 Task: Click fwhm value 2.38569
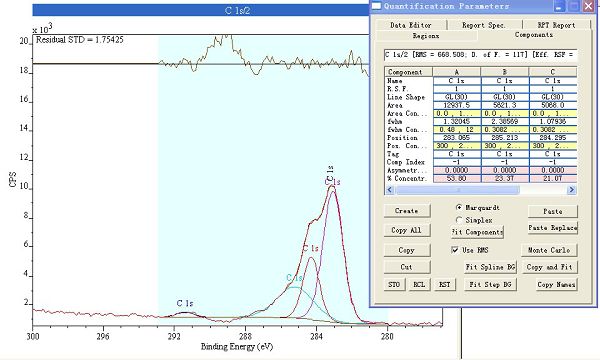click(505, 121)
